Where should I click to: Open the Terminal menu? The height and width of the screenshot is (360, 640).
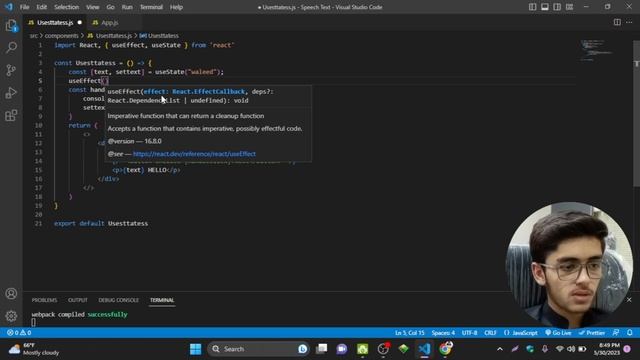(151, 7)
